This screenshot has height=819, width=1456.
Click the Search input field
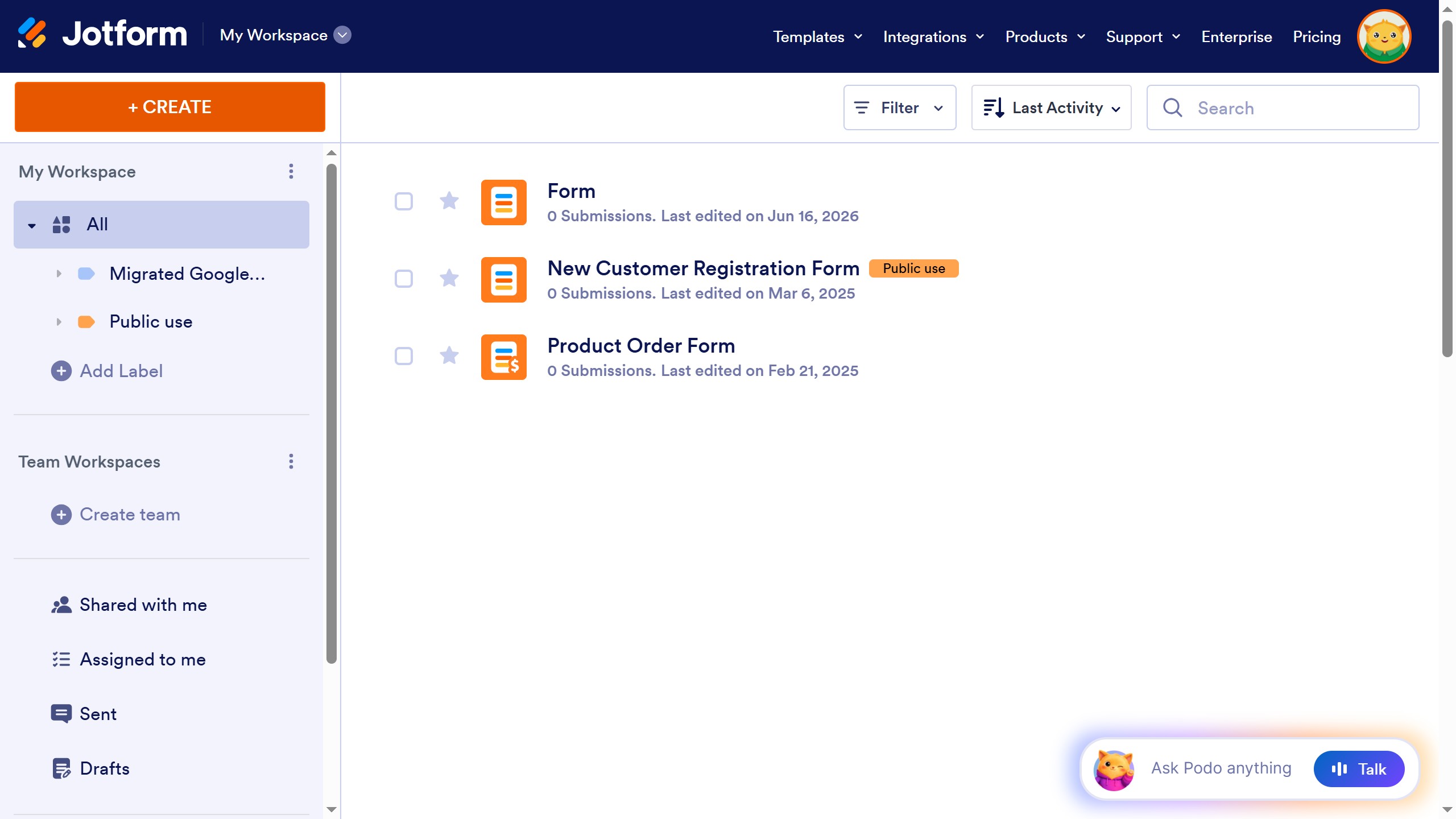[1283, 107]
